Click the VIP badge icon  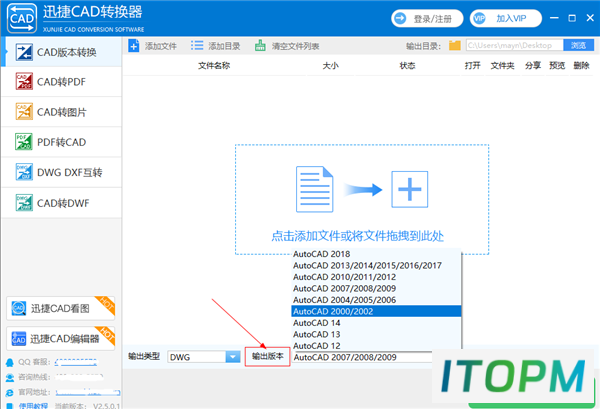coord(479,18)
